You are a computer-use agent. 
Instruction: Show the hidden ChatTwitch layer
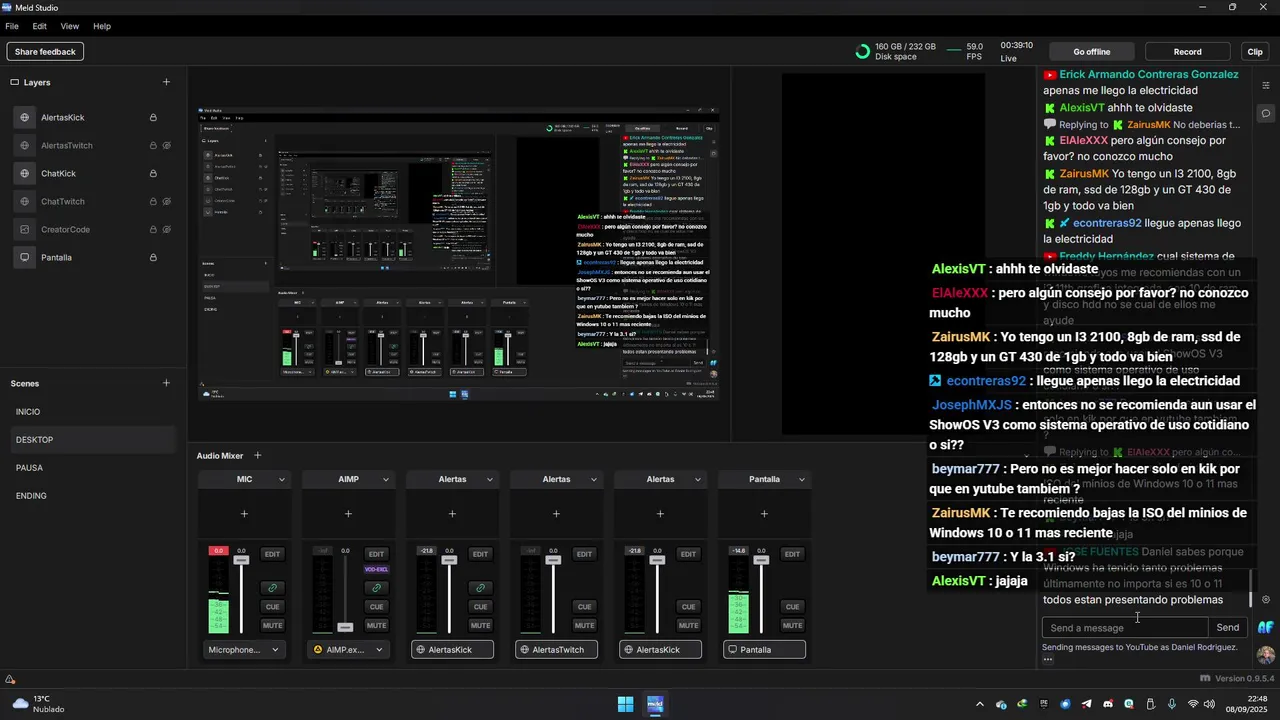pos(167,202)
